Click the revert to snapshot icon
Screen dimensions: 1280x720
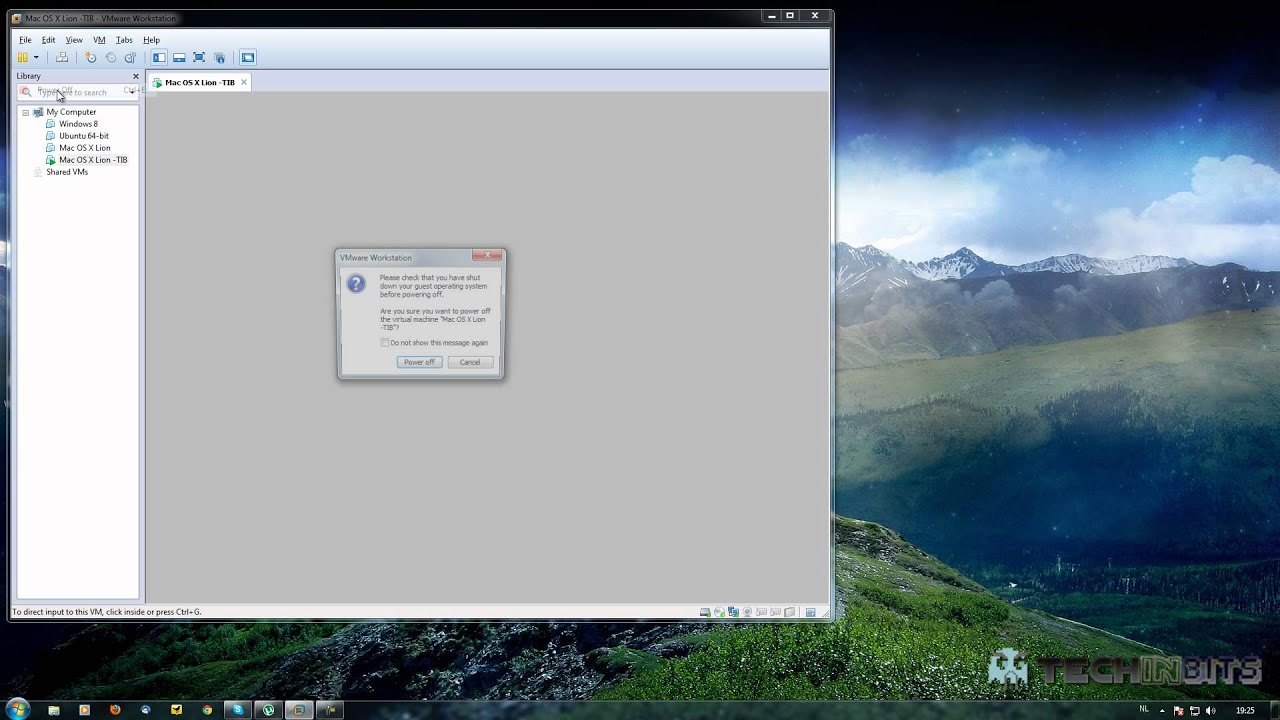point(110,58)
